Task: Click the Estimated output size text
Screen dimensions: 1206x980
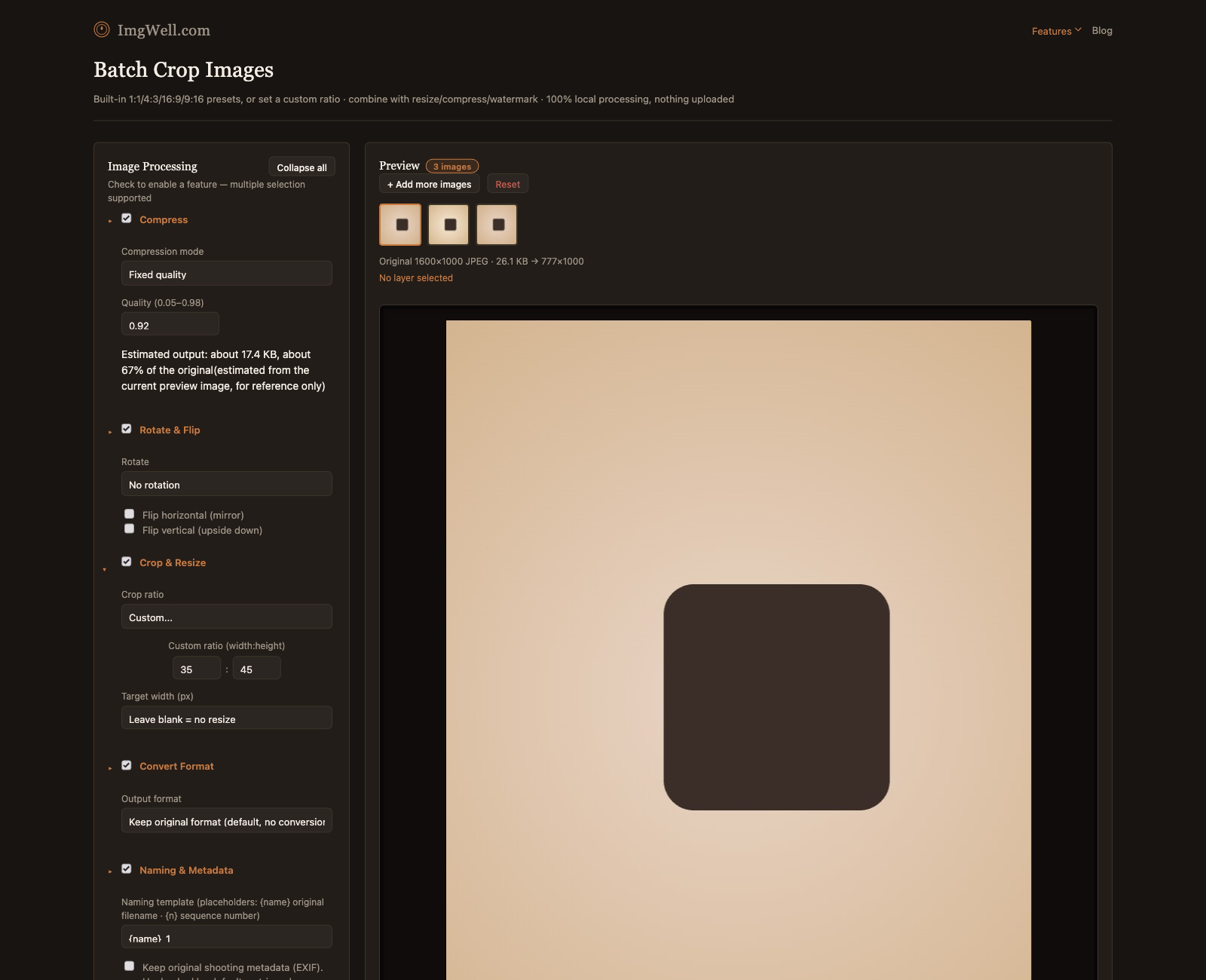Action: tap(224, 370)
